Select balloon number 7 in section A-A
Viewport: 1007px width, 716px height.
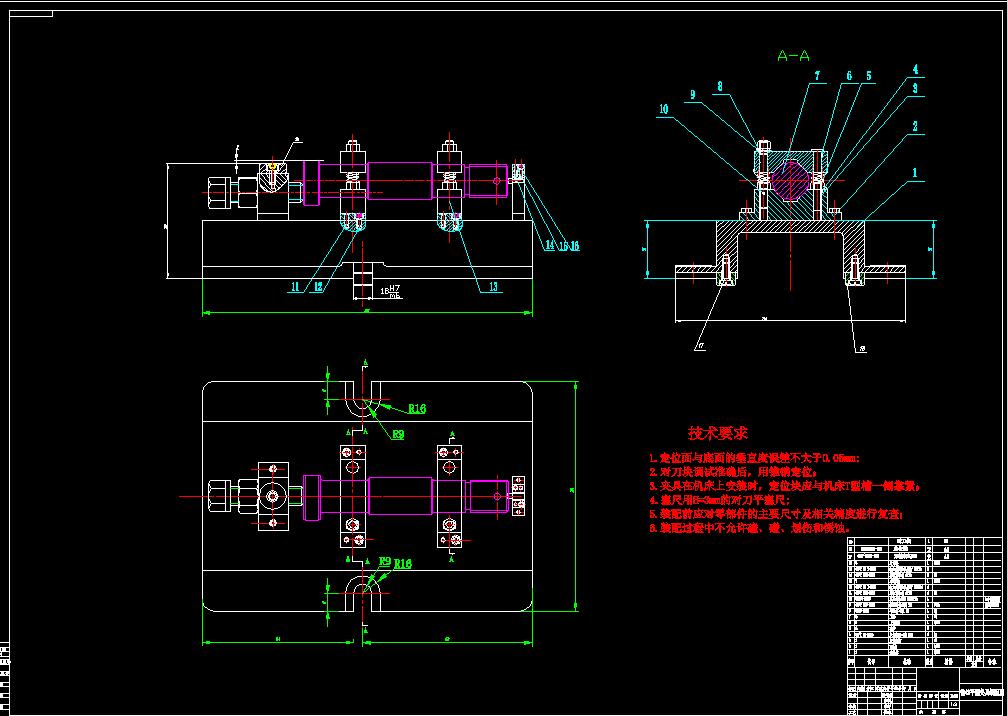(x=818, y=76)
